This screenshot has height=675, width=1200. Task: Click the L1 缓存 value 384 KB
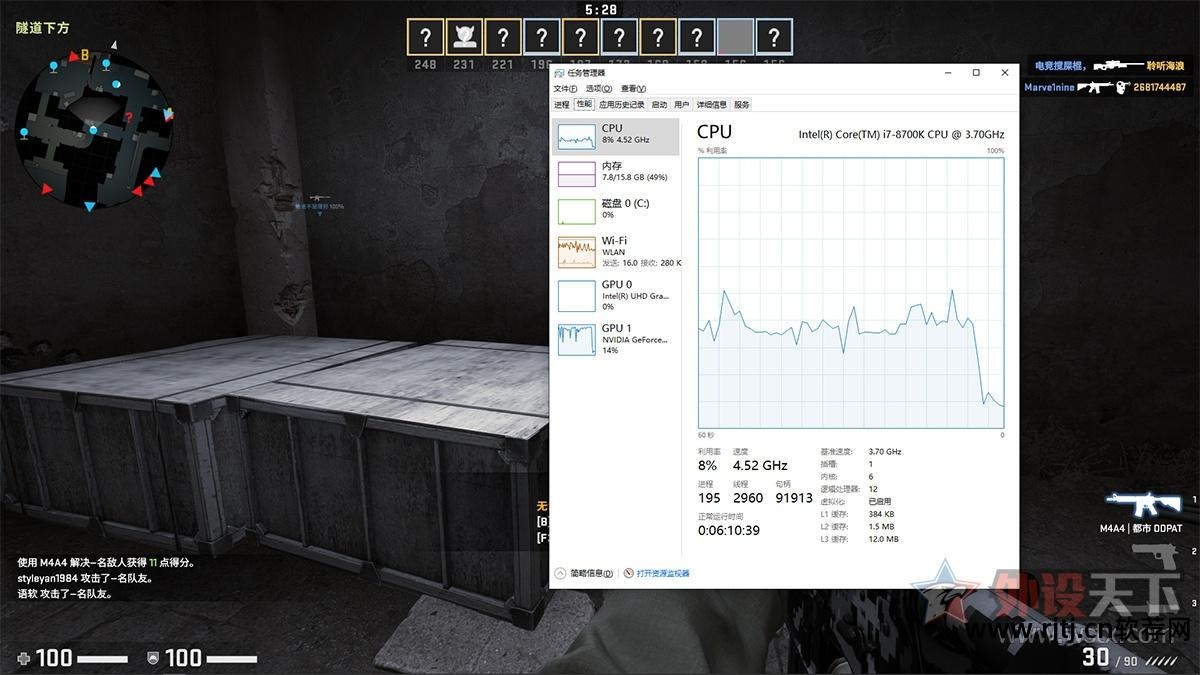pyautogui.click(x=881, y=514)
